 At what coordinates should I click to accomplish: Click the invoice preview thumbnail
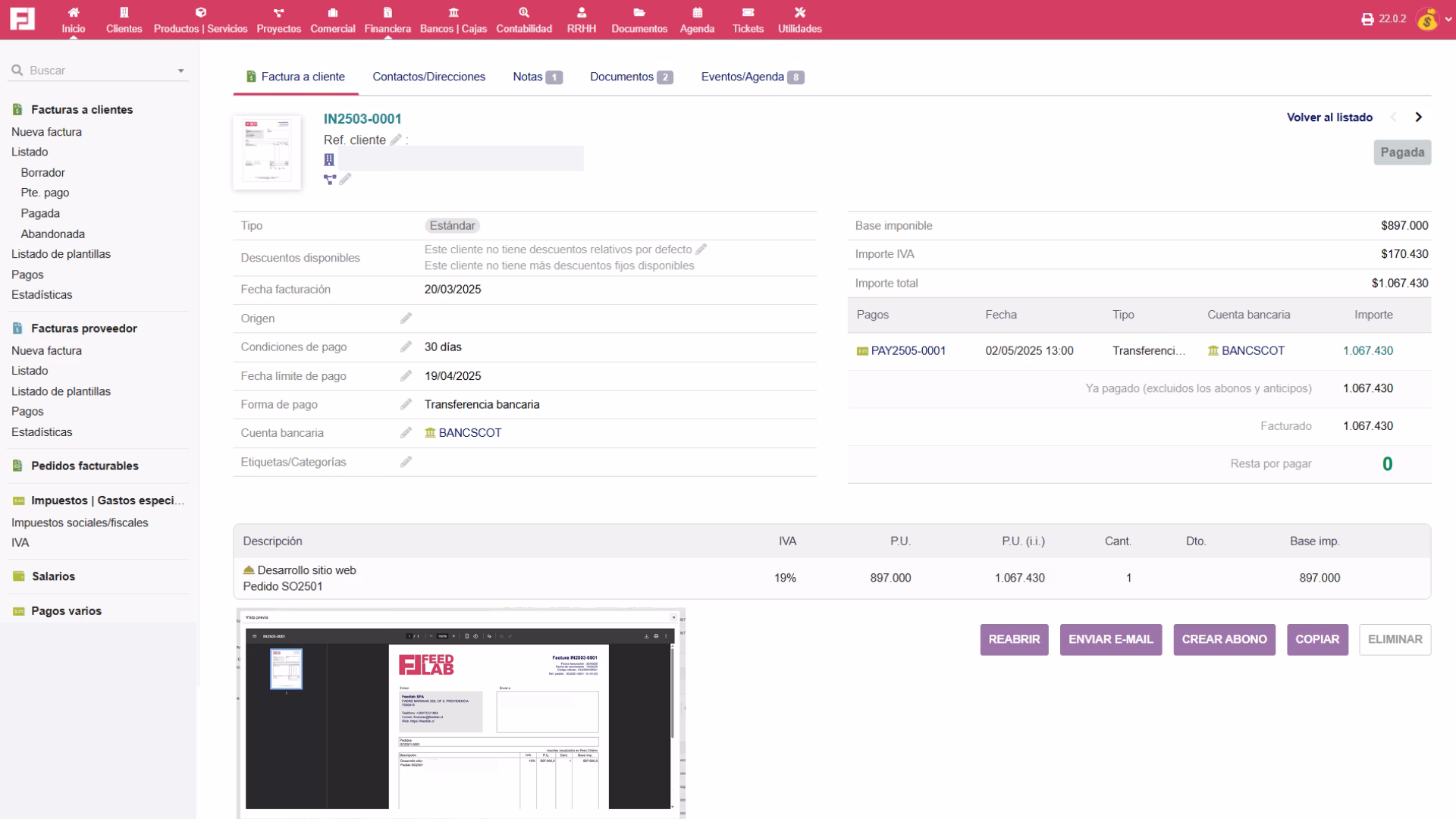click(267, 152)
